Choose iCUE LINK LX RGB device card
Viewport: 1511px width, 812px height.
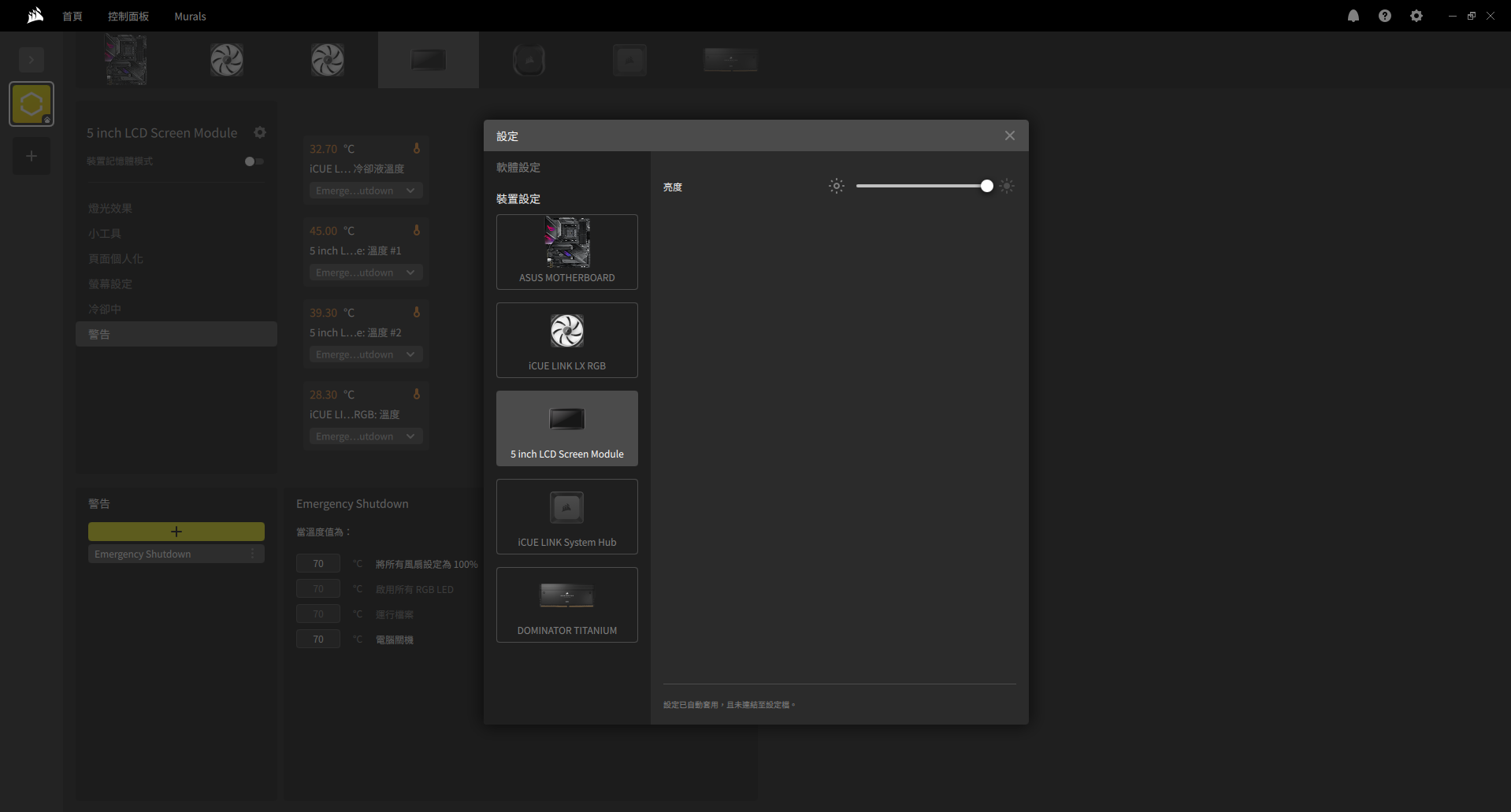[x=567, y=340]
